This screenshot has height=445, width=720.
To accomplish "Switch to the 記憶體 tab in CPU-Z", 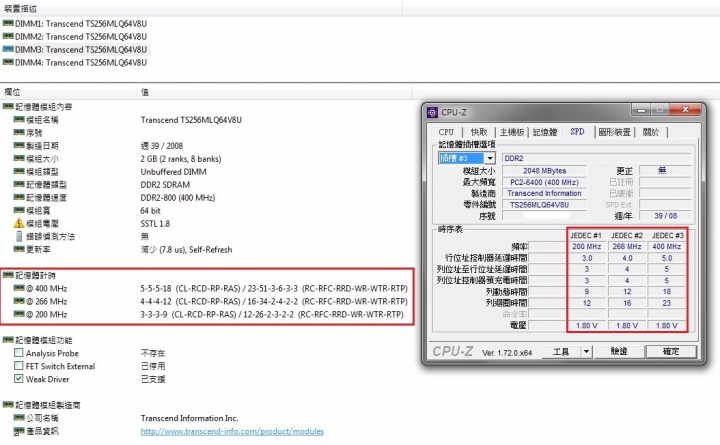I will [x=545, y=132].
